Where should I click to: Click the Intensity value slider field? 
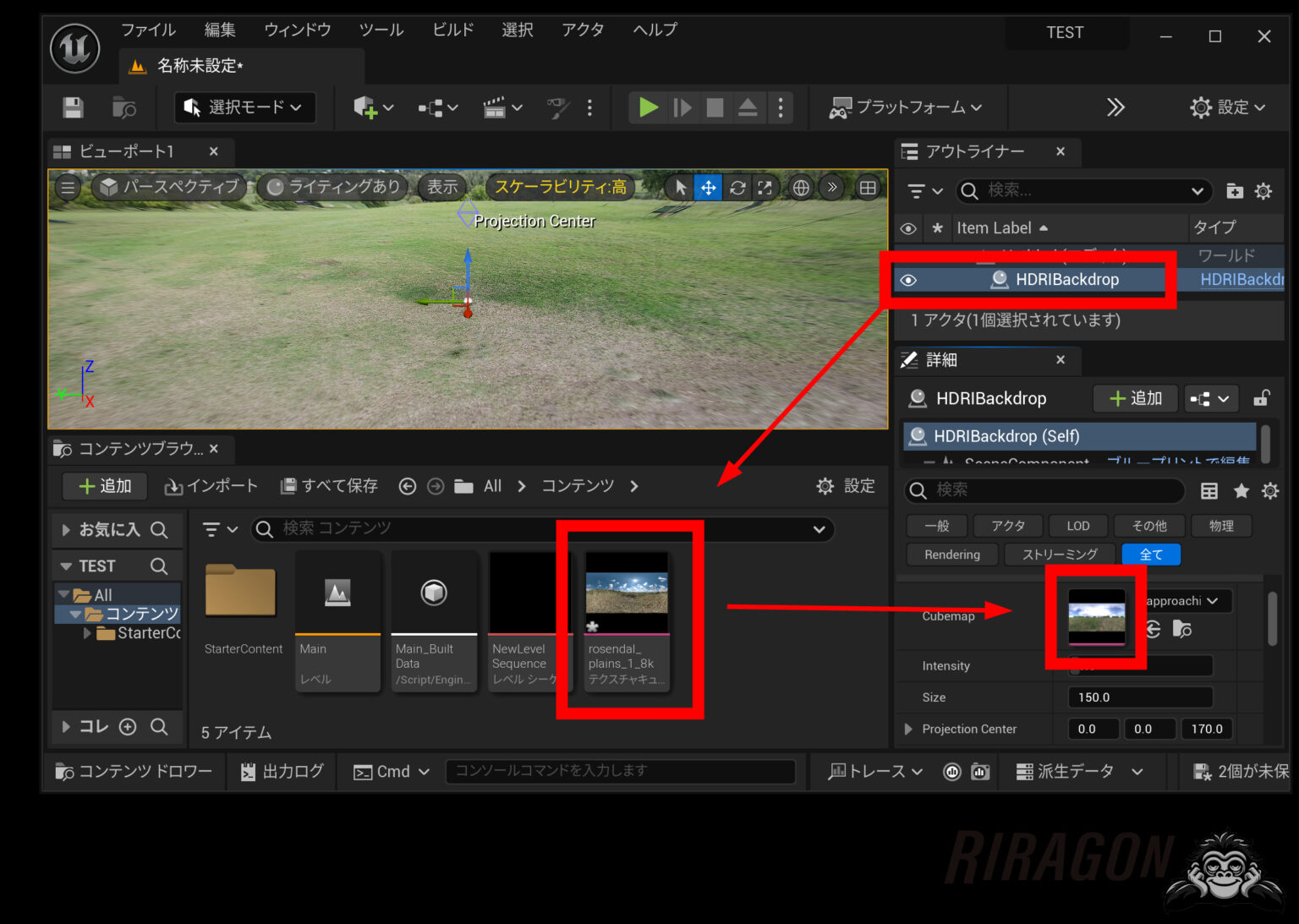(x=1139, y=665)
